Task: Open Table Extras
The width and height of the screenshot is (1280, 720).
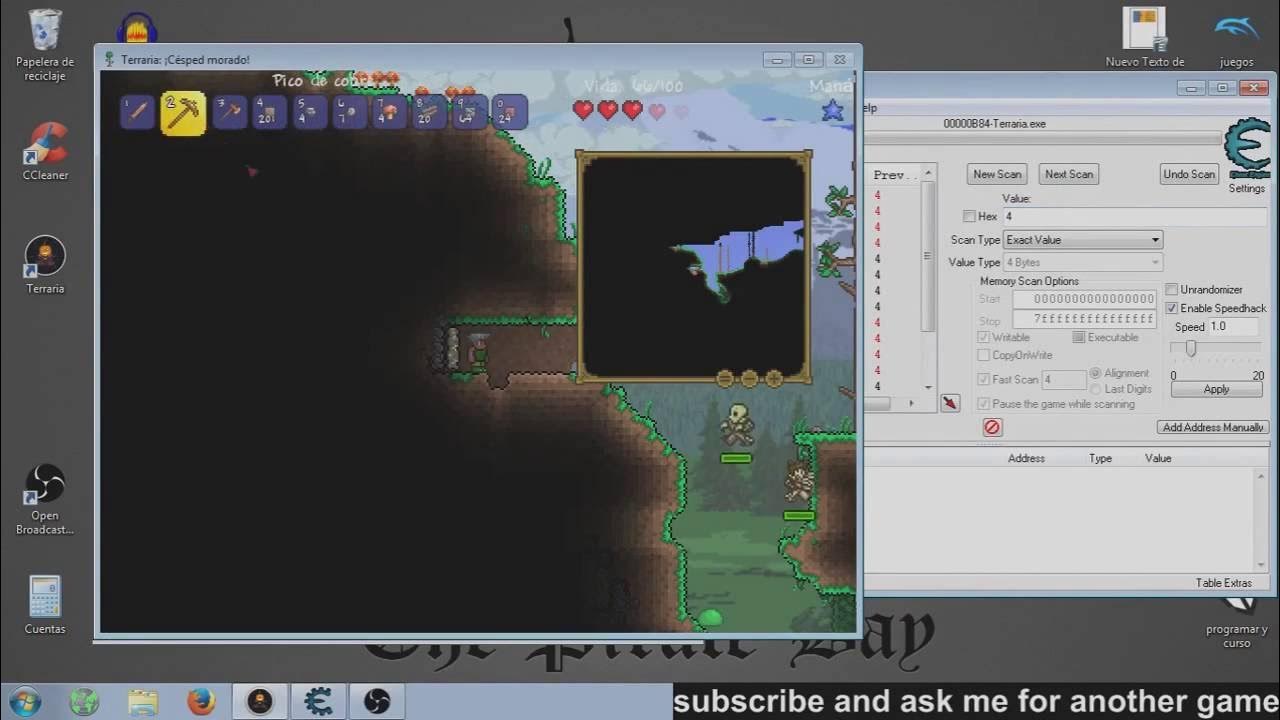Action: pos(1224,583)
